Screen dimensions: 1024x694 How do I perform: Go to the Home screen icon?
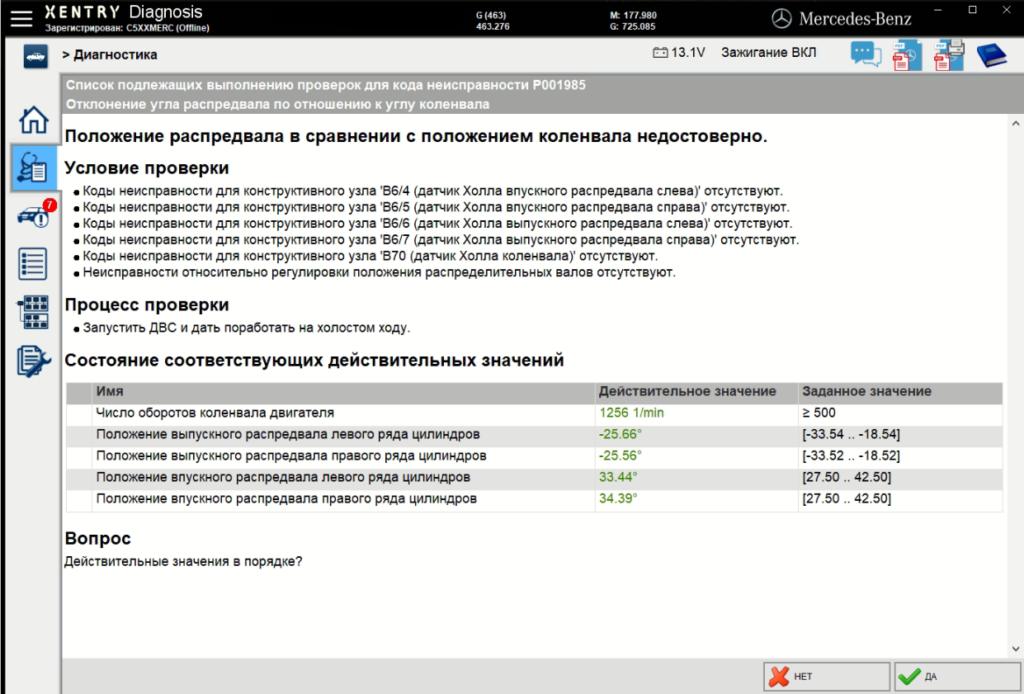click(x=34, y=120)
